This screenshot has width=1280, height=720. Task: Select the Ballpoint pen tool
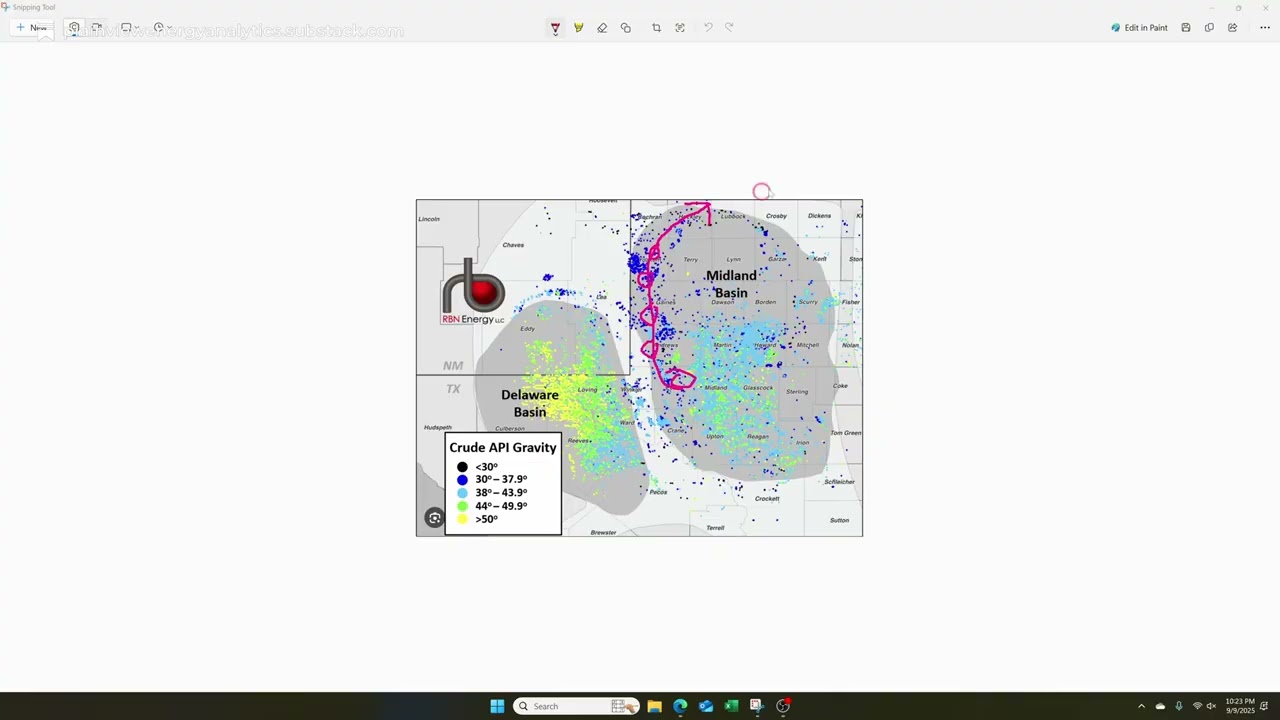[555, 28]
